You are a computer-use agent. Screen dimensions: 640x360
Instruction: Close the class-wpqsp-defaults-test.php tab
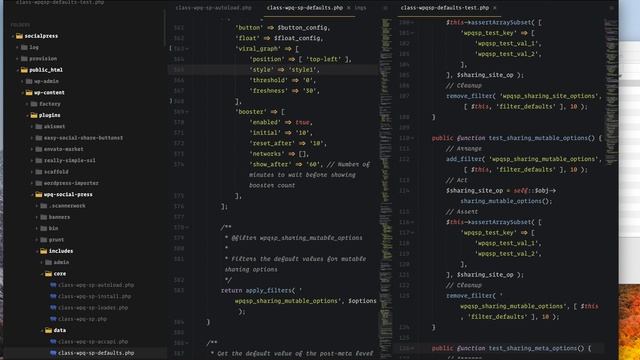coord(495,8)
